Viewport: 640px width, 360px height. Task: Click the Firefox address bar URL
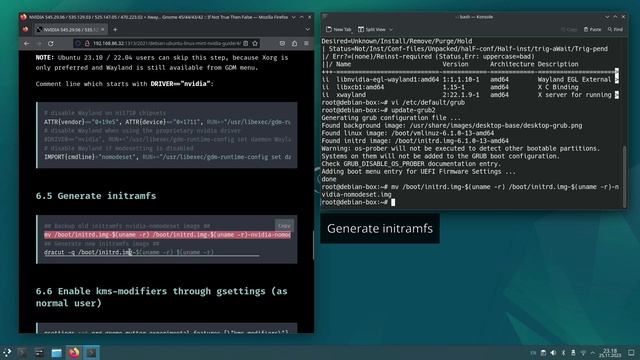click(167, 43)
